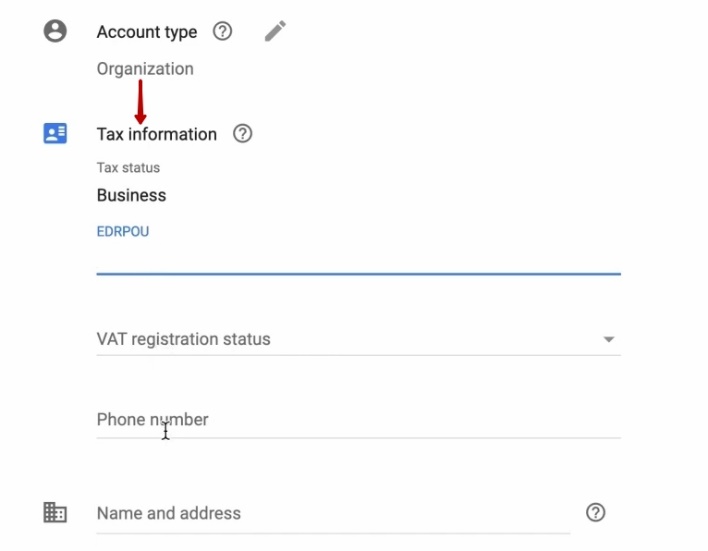This screenshot has width=708, height=551.
Task: Click the Tax information ID card icon
Action: [55, 133]
